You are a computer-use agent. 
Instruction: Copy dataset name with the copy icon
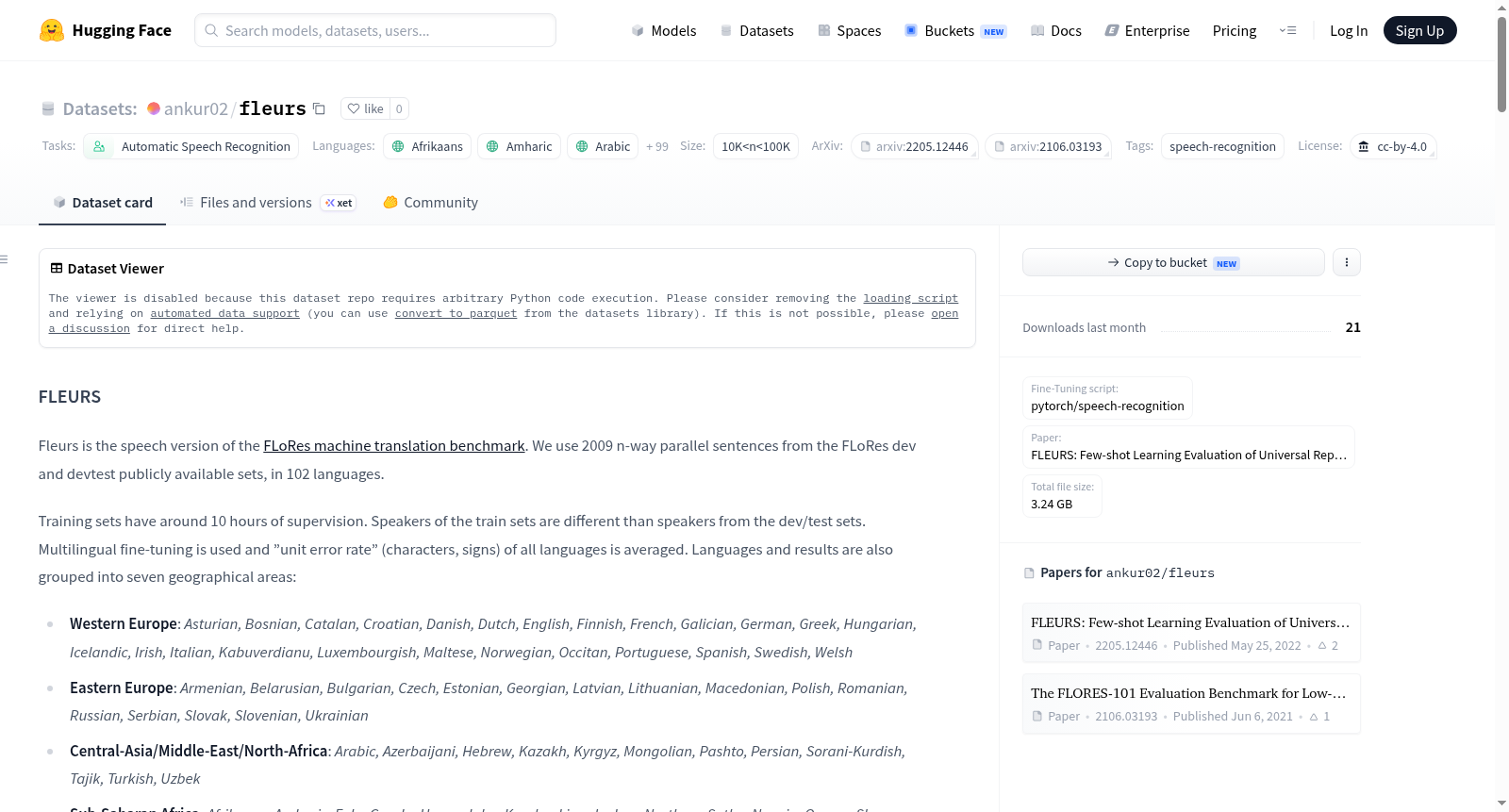pos(320,108)
